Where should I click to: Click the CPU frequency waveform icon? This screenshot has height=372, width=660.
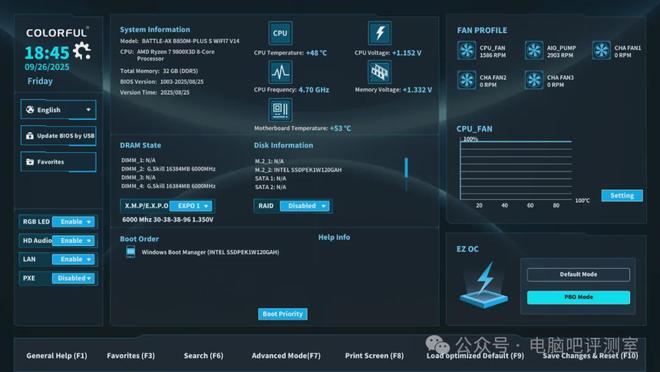click(x=280, y=72)
